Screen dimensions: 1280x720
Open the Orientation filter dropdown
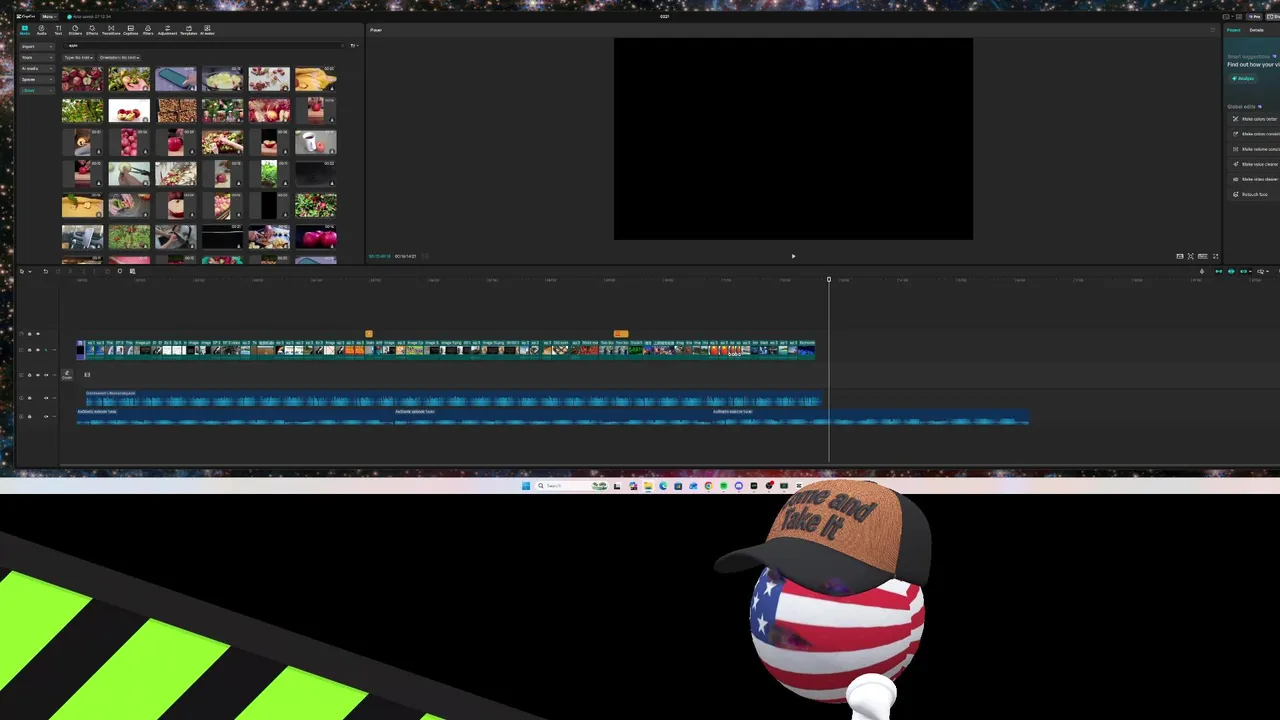pyautogui.click(x=119, y=58)
